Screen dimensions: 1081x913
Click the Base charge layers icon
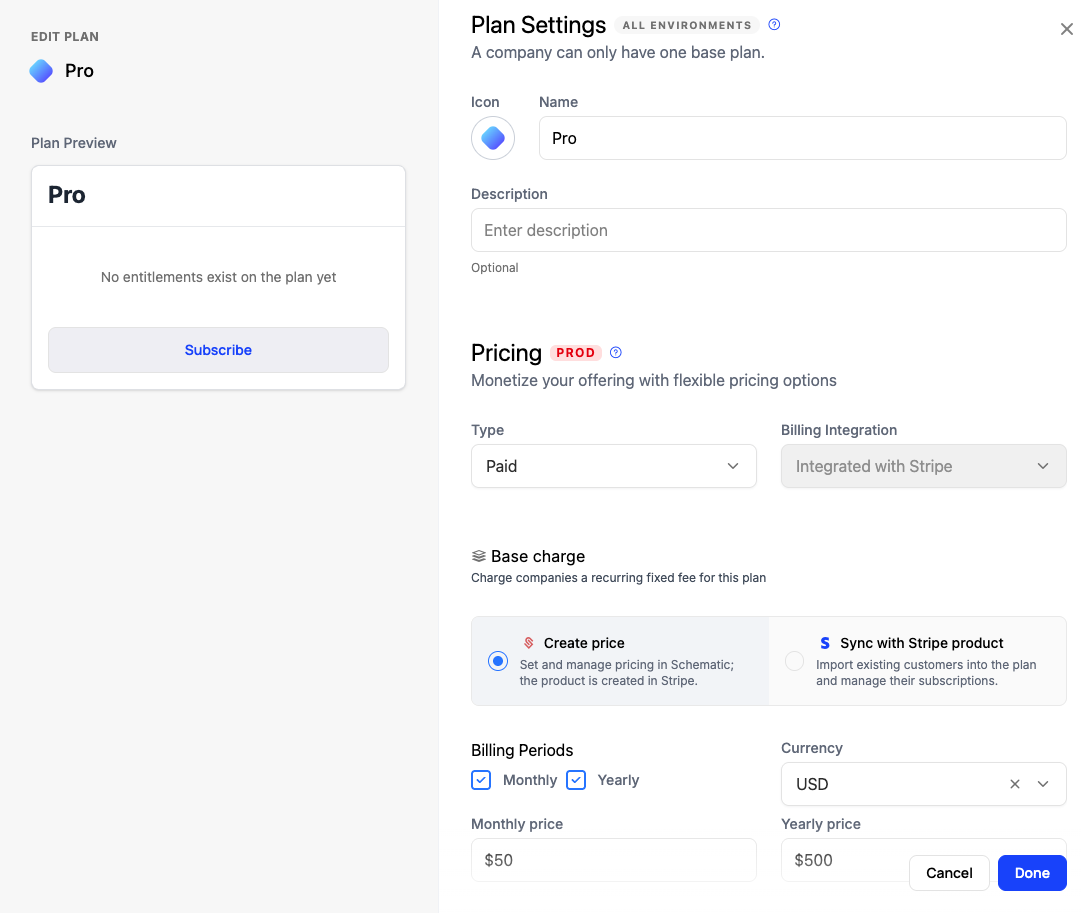(x=479, y=556)
